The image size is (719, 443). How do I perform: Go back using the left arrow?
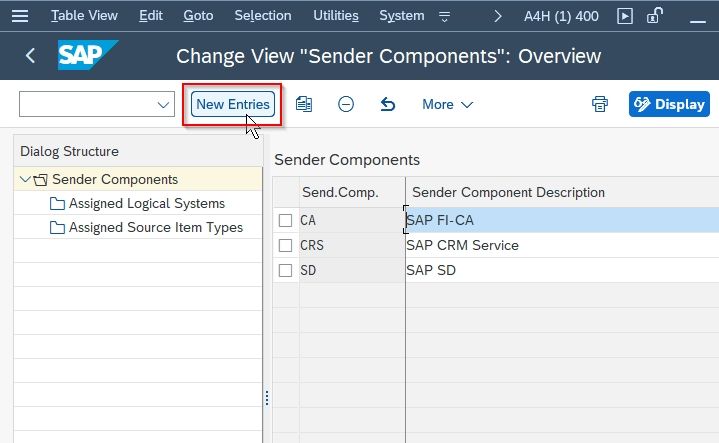[x=30, y=56]
